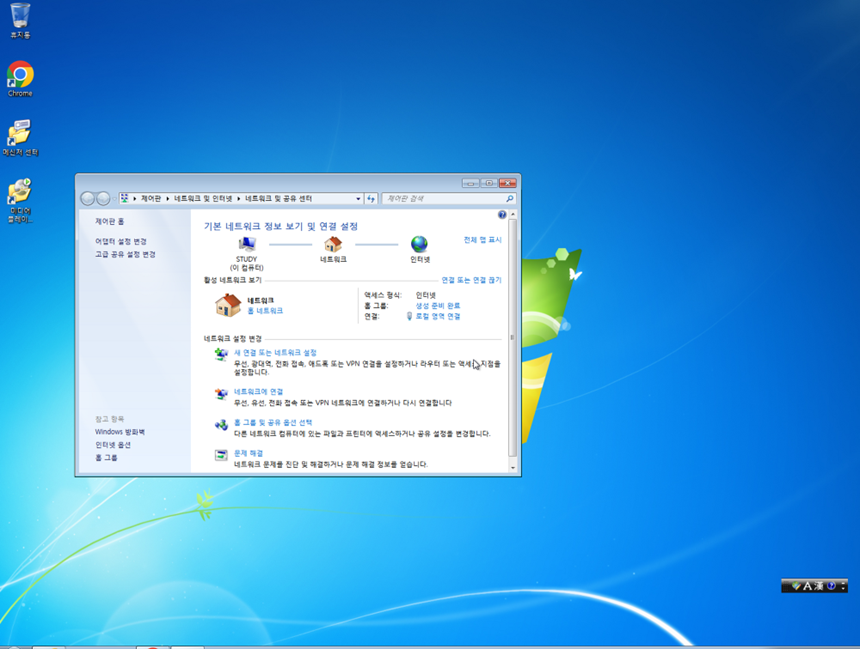Click the scrollbar up arrow in the window
The width and height of the screenshot is (860, 649).
pyautogui.click(x=513, y=215)
